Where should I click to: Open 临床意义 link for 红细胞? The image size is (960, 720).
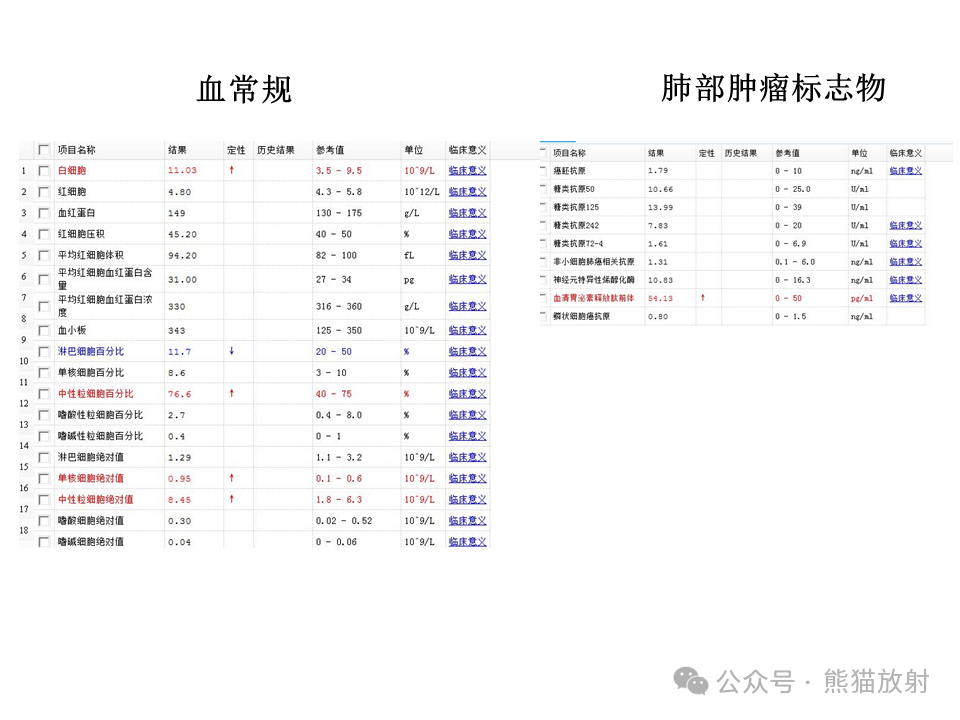(x=467, y=192)
